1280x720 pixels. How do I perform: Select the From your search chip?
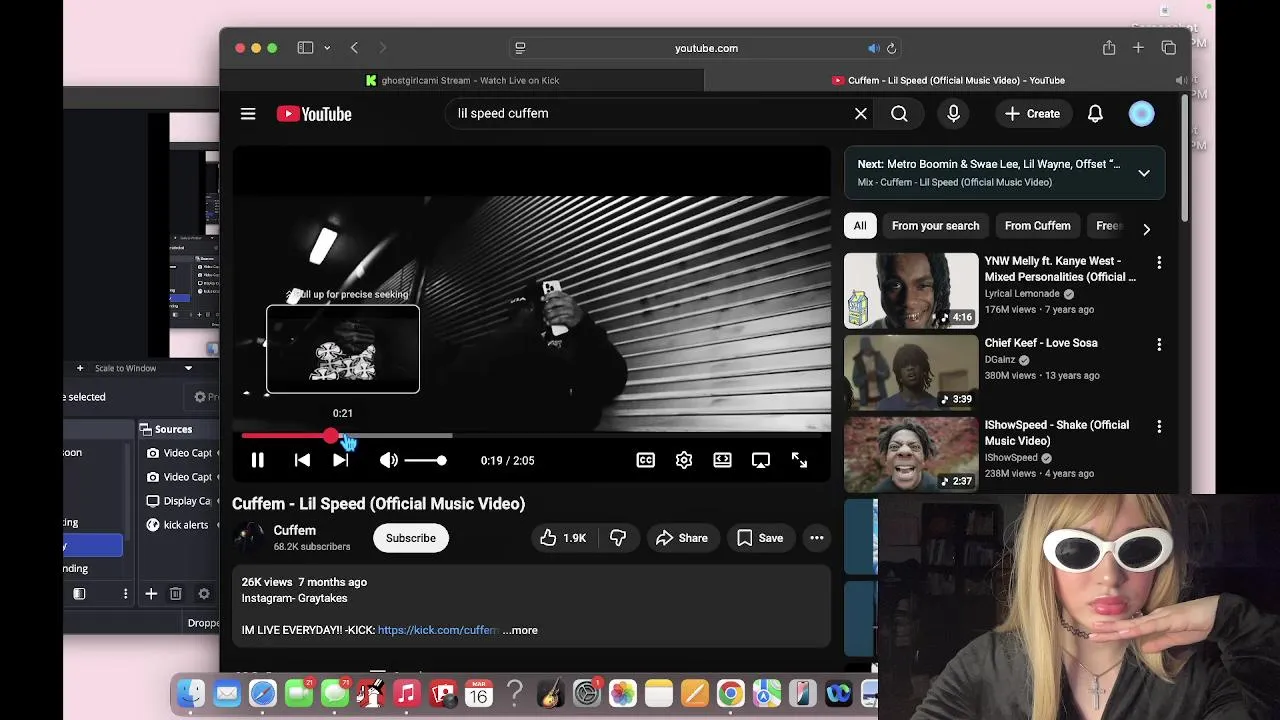pyautogui.click(x=935, y=226)
